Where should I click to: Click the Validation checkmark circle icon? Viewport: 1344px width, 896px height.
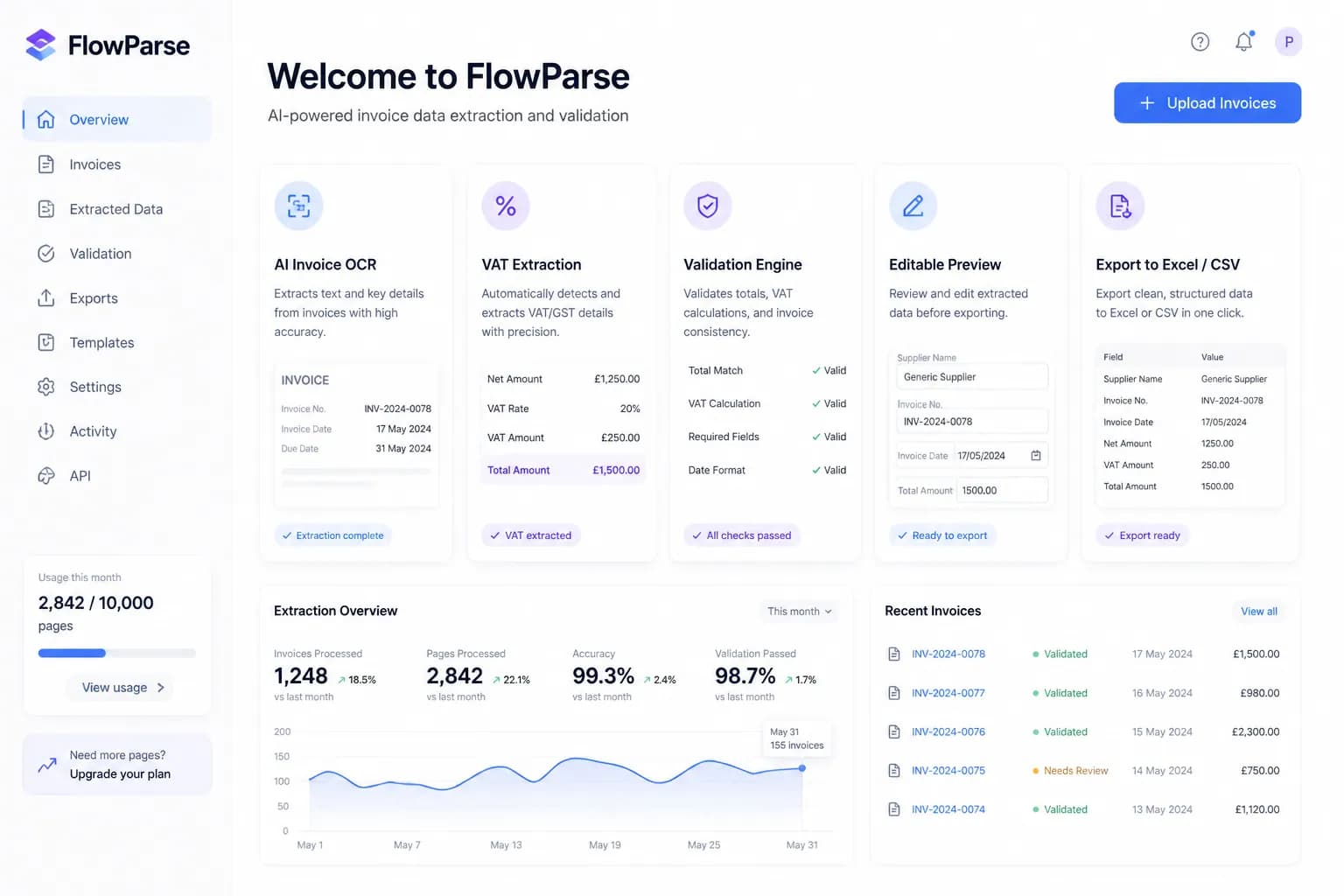point(46,254)
